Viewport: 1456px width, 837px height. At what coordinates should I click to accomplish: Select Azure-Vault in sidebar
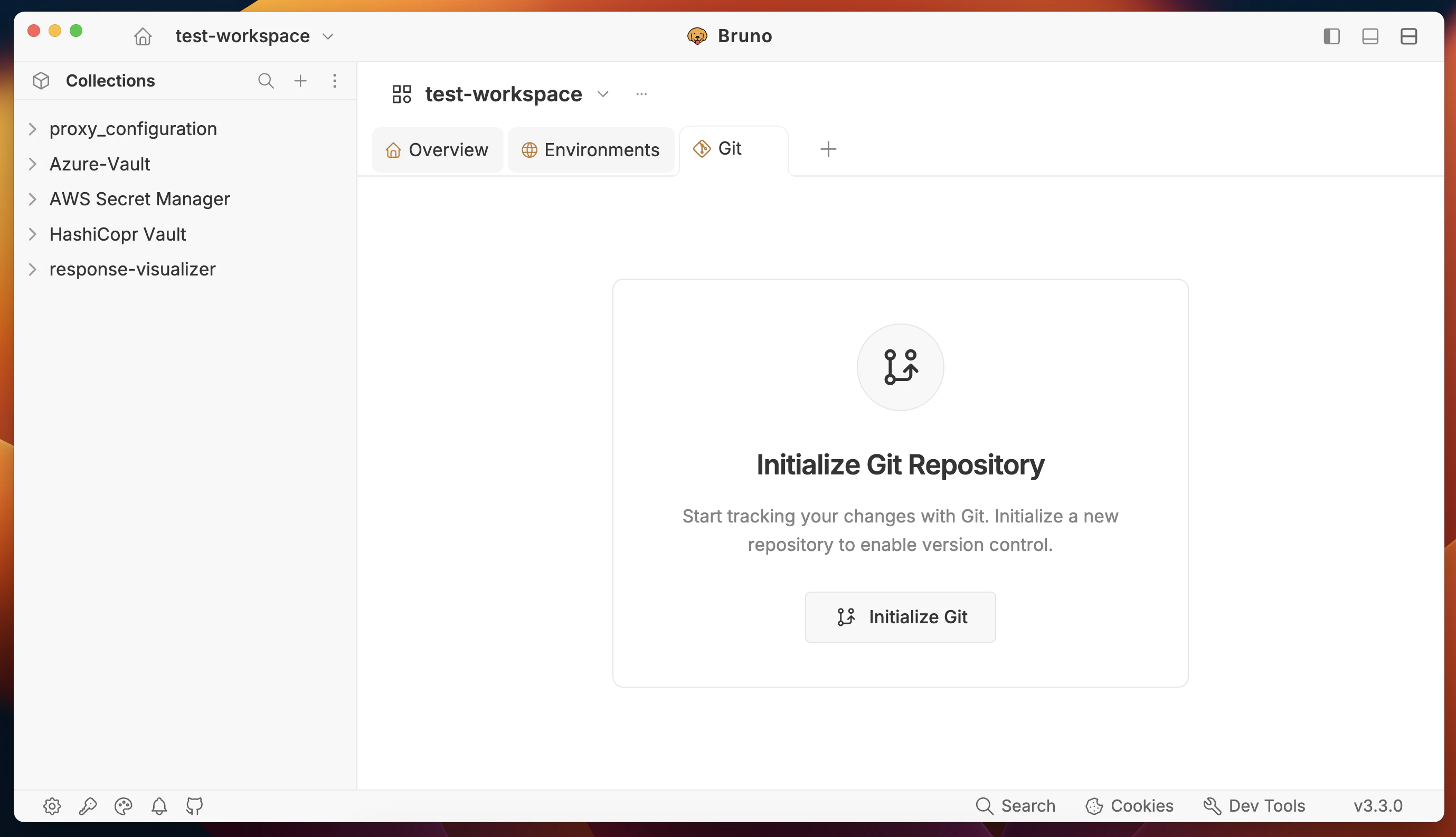tap(99, 164)
